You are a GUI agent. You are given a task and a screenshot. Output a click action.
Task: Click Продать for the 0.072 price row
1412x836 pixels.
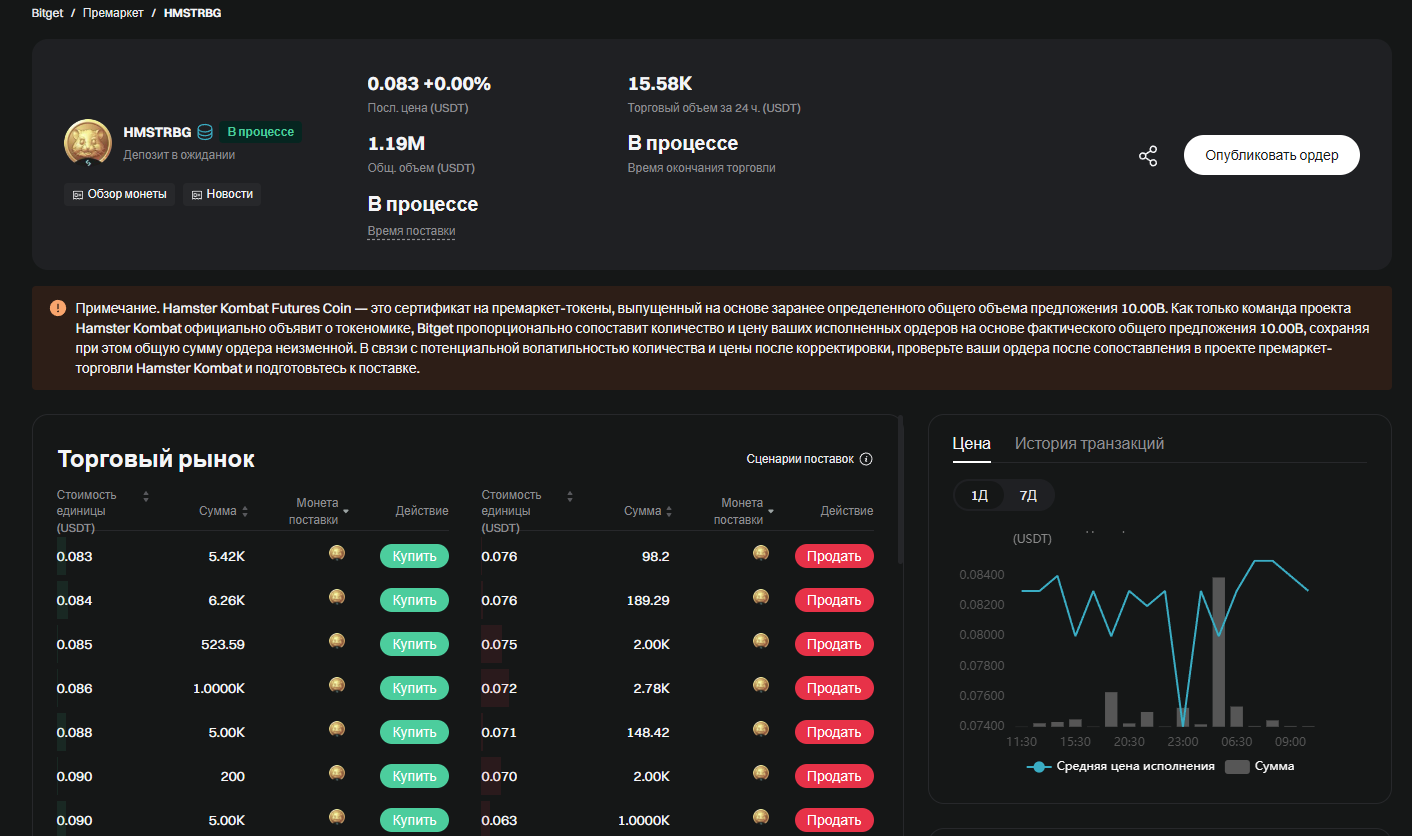[834, 688]
